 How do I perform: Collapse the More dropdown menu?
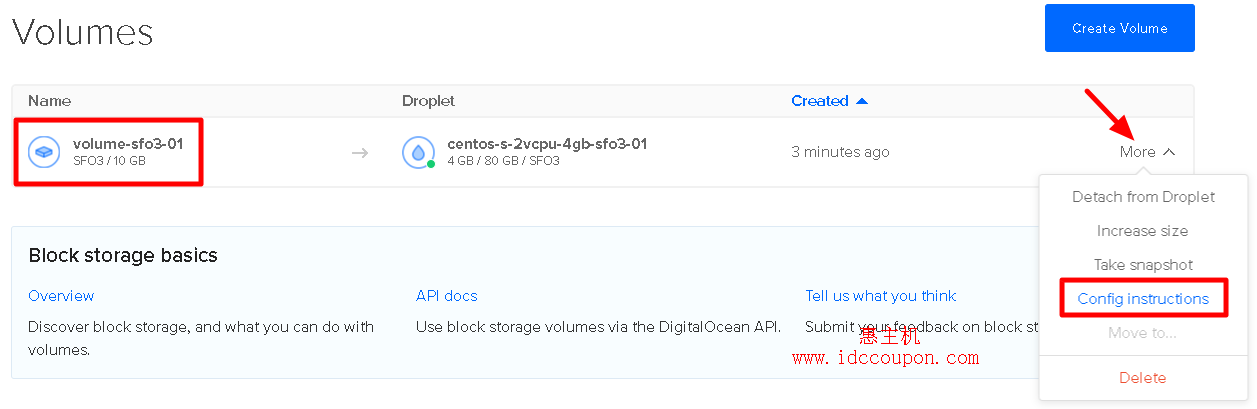coord(1147,152)
